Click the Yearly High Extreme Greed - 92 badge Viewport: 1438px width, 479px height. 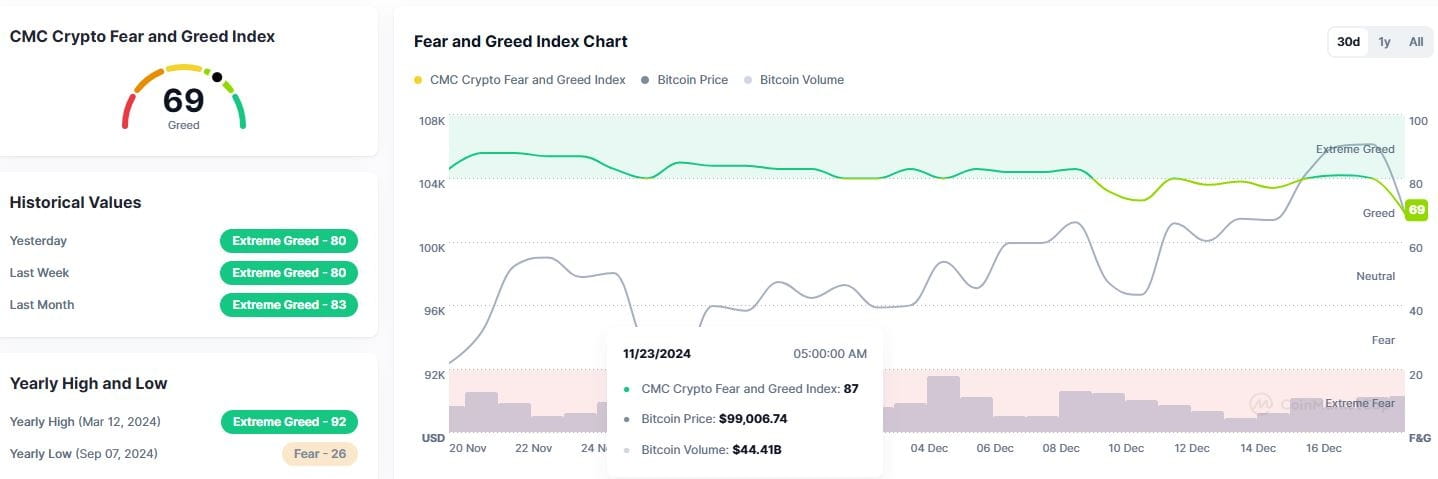pos(289,422)
